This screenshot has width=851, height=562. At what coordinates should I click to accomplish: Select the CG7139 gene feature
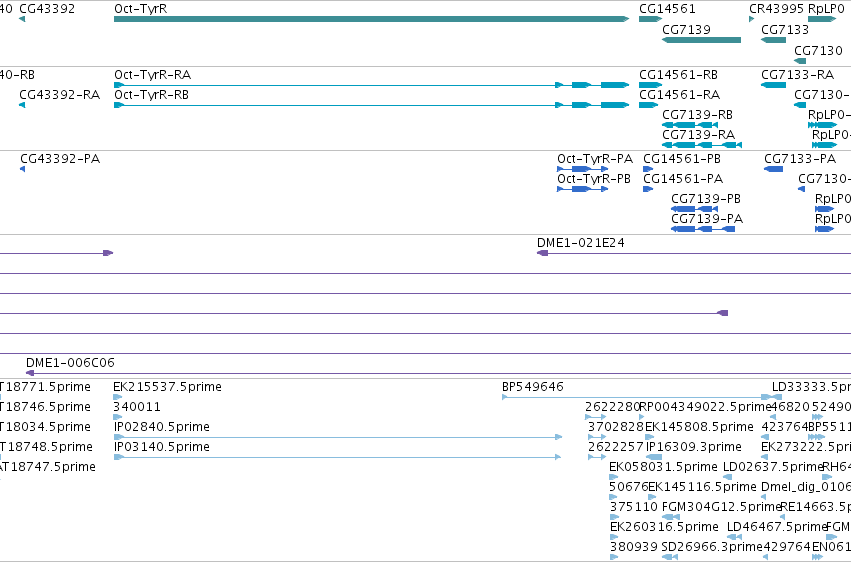coord(701,40)
